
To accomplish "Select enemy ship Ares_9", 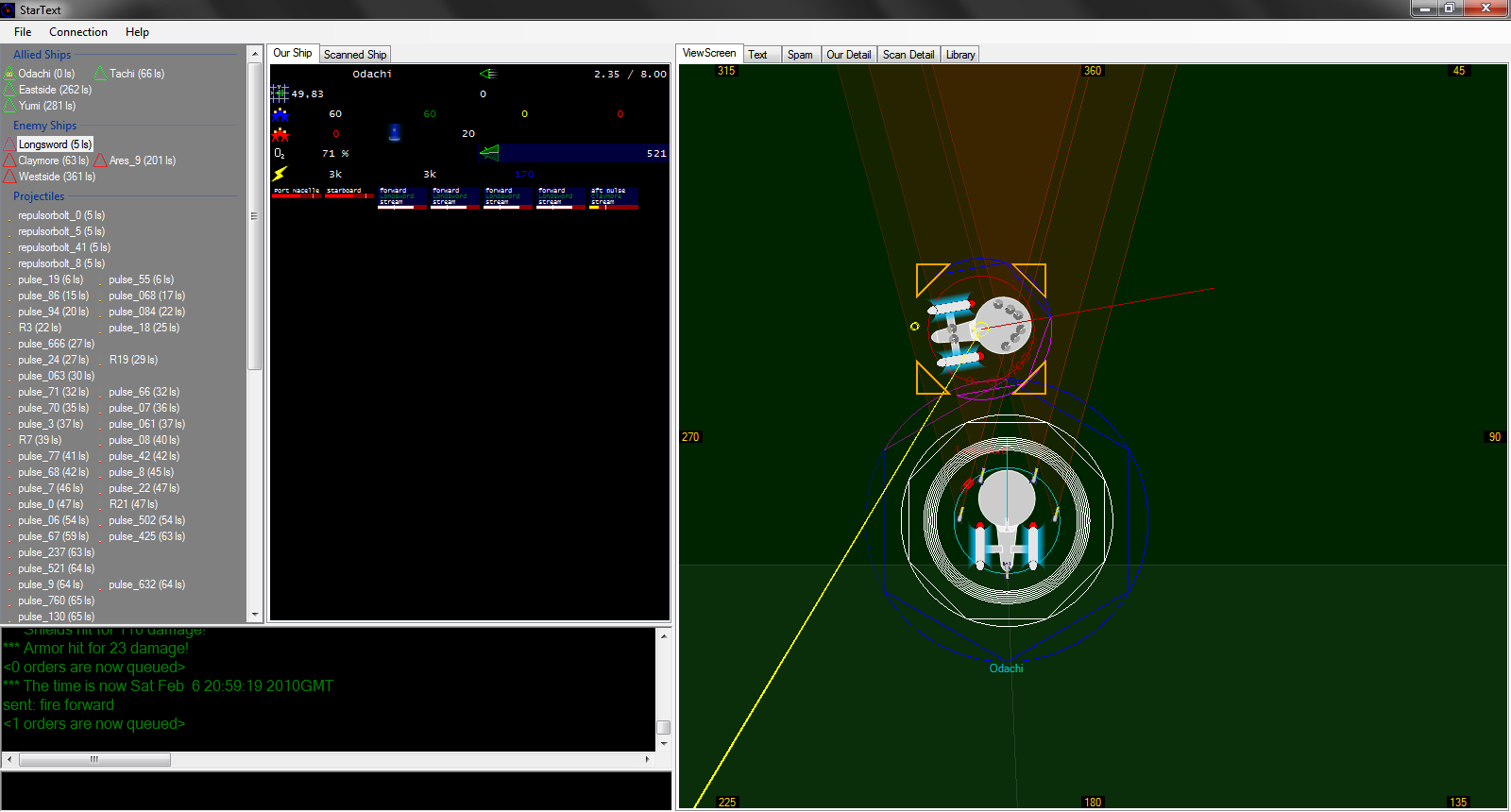I will [142, 161].
